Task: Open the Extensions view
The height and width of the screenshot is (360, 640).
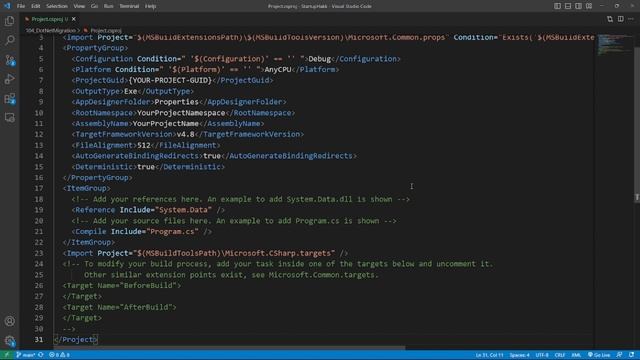Action: pyautogui.click(x=9, y=98)
